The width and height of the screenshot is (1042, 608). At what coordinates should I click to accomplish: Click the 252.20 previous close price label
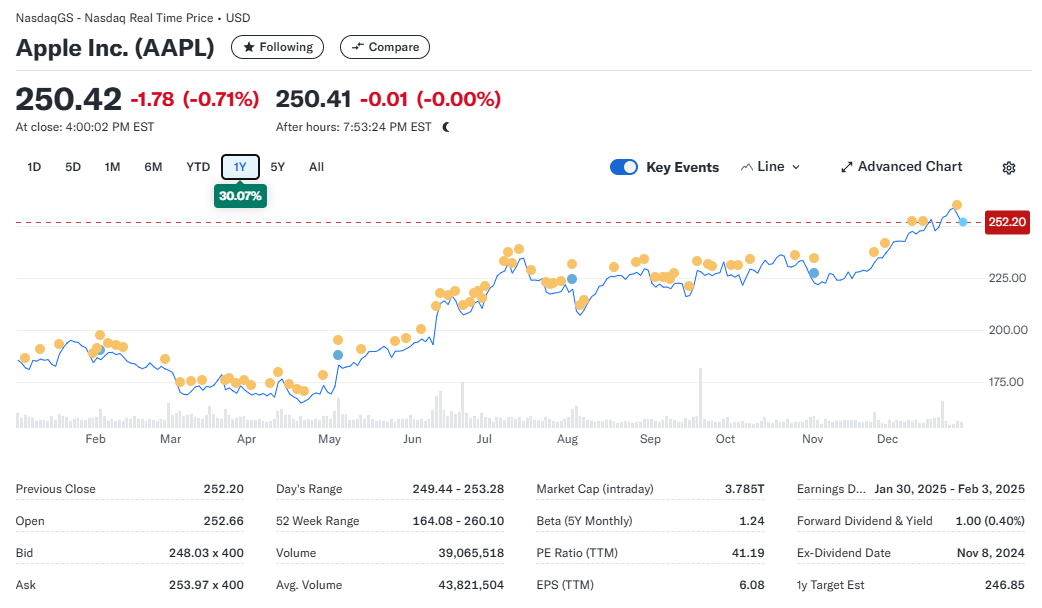click(1007, 222)
